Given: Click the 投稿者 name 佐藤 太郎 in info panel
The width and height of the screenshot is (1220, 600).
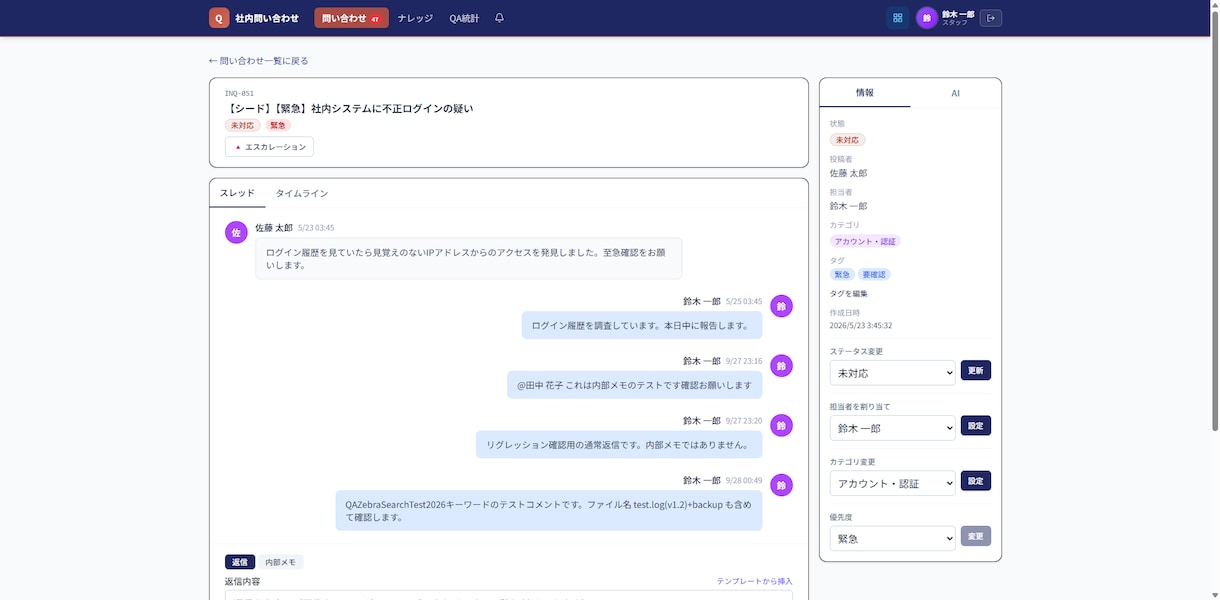Looking at the screenshot, I should [x=849, y=173].
